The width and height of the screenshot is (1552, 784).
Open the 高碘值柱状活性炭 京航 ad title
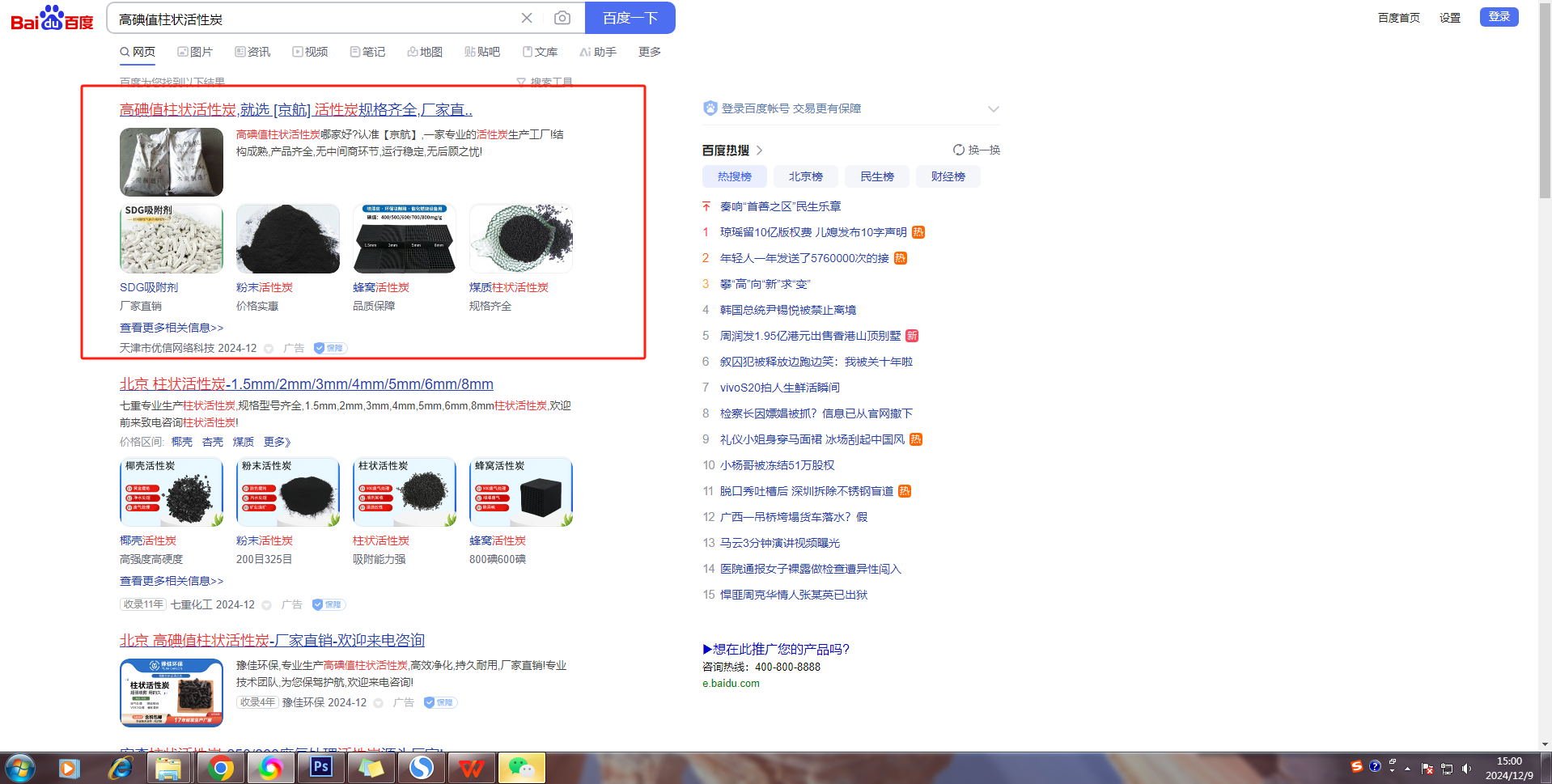coord(296,109)
